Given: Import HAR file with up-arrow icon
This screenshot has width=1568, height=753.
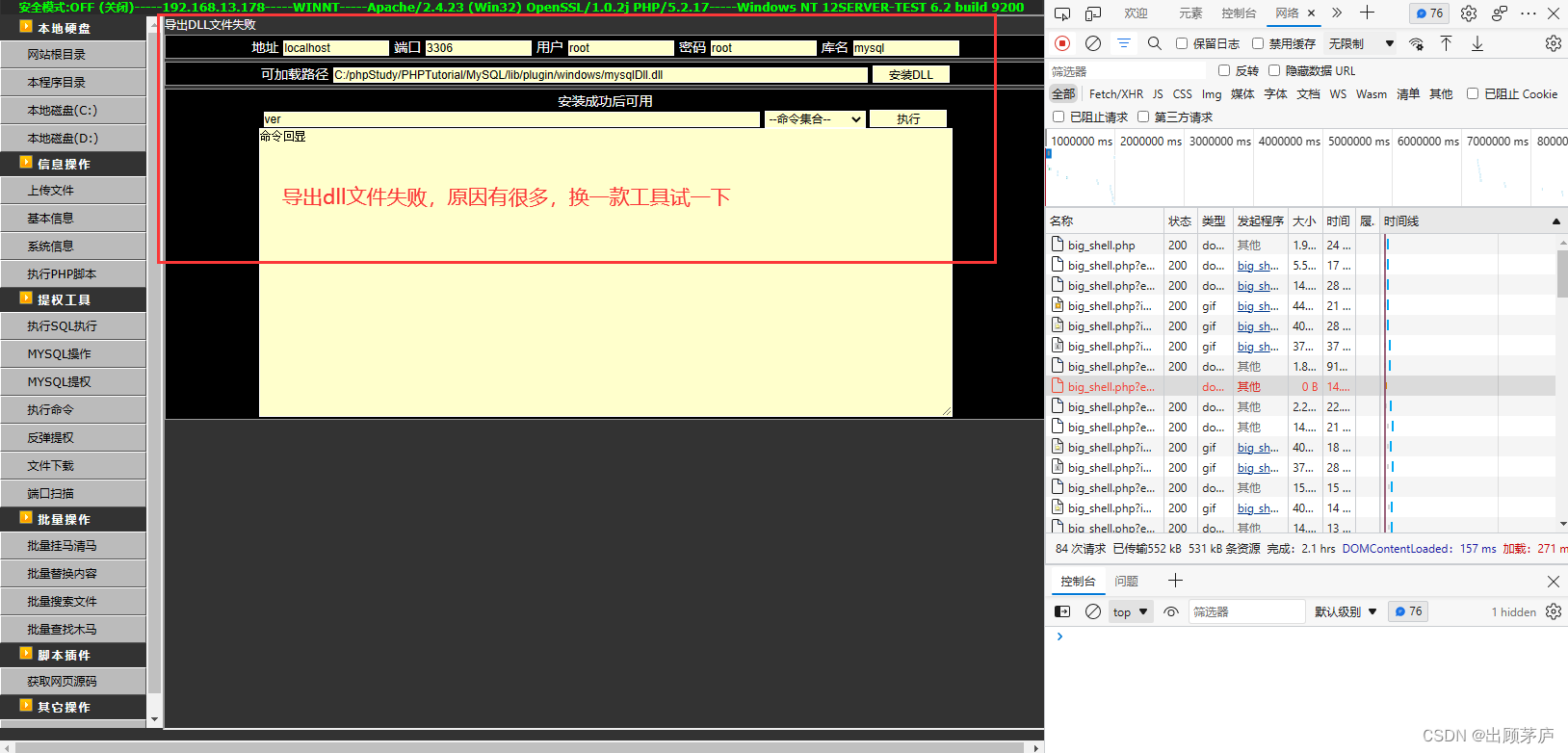Looking at the screenshot, I should (x=1447, y=43).
